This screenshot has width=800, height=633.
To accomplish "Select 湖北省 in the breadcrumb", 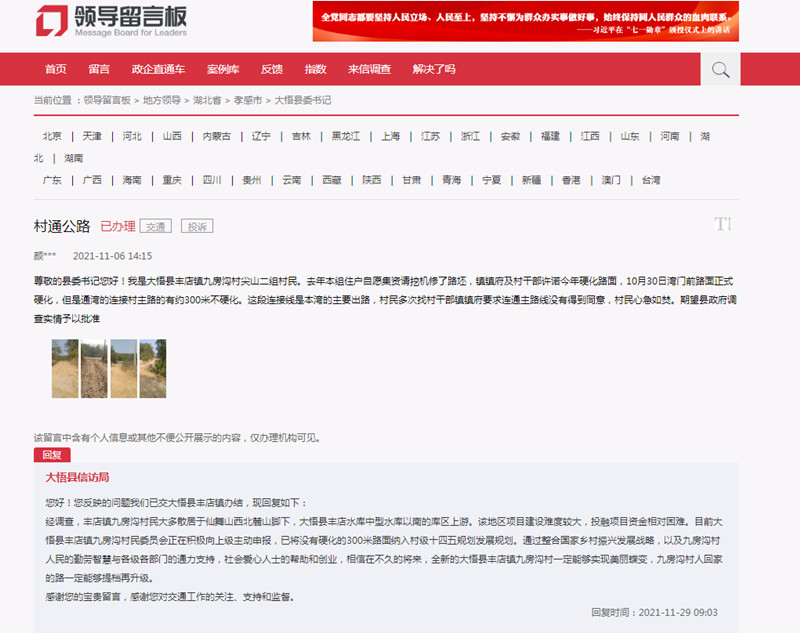I will (208, 100).
